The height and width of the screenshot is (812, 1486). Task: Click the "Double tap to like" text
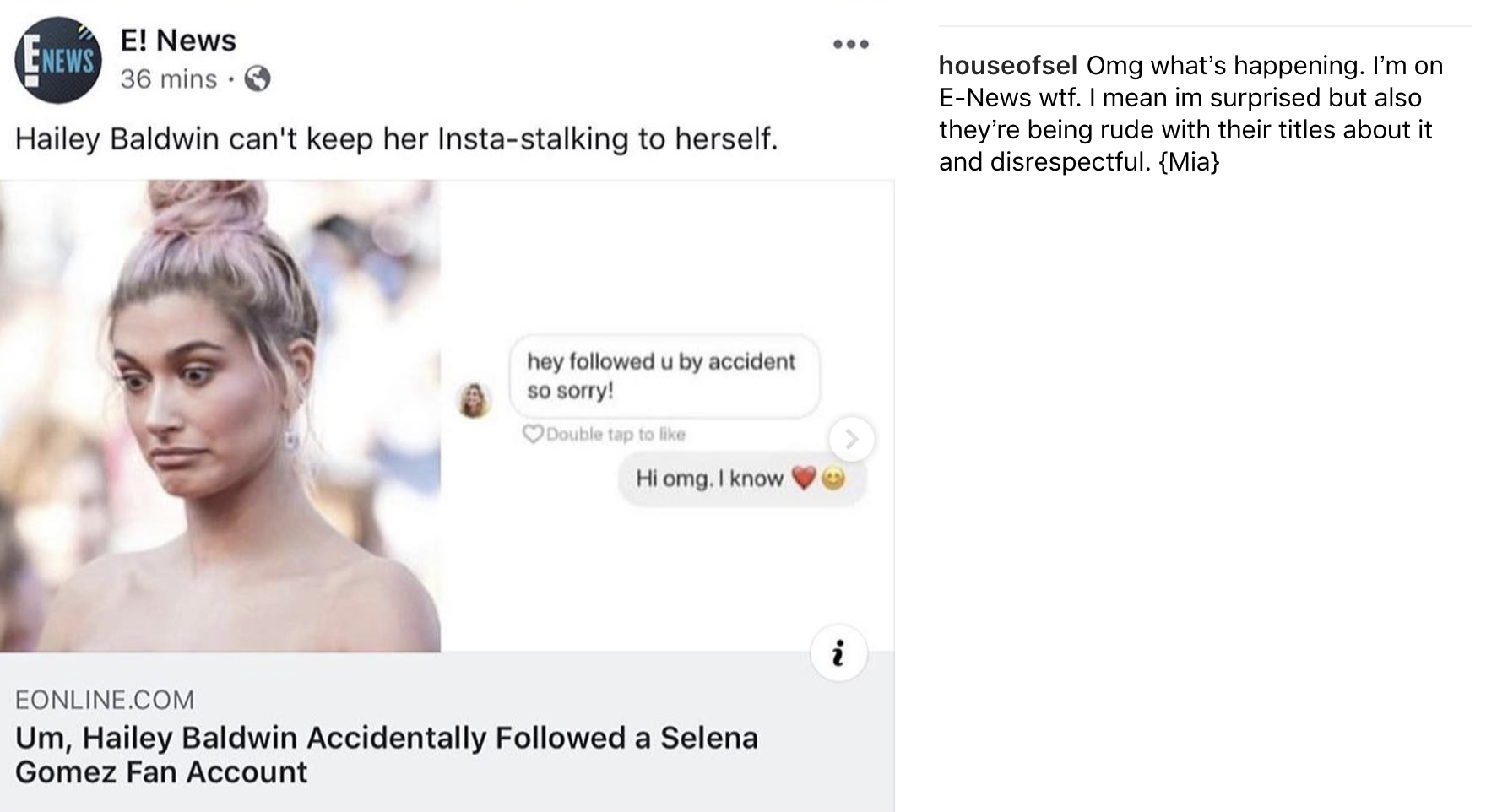pyautogui.click(x=616, y=434)
